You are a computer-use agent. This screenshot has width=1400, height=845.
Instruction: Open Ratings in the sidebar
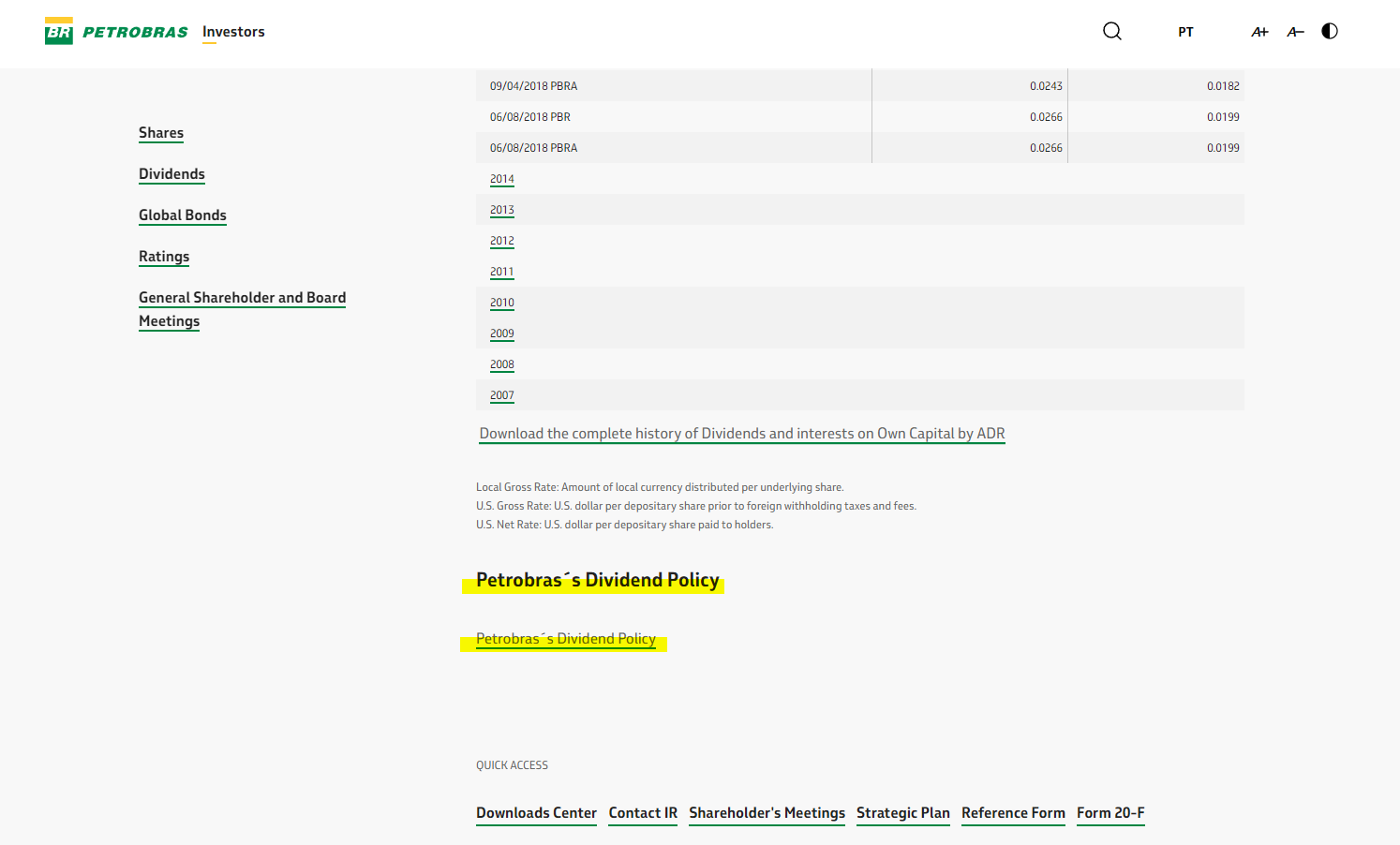[164, 257]
